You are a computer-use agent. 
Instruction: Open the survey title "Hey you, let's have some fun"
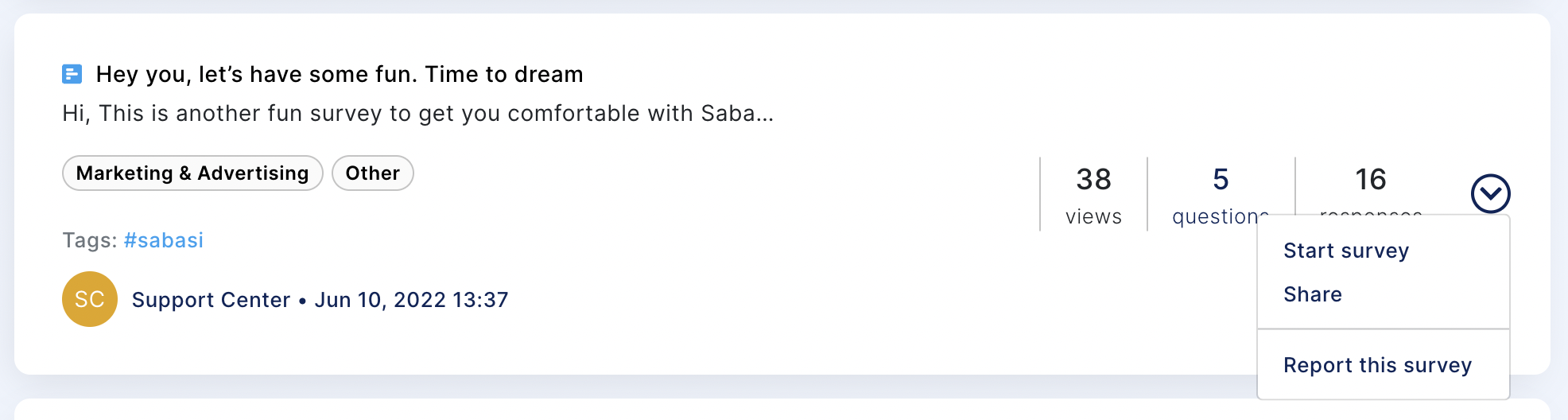coord(340,75)
